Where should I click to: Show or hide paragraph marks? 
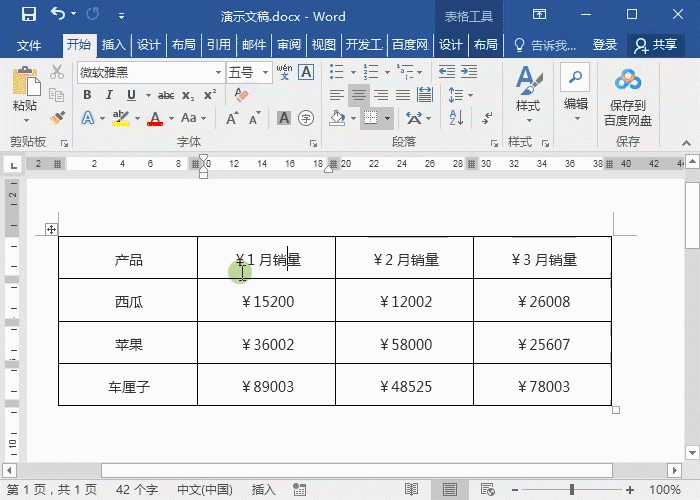(x=487, y=118)
